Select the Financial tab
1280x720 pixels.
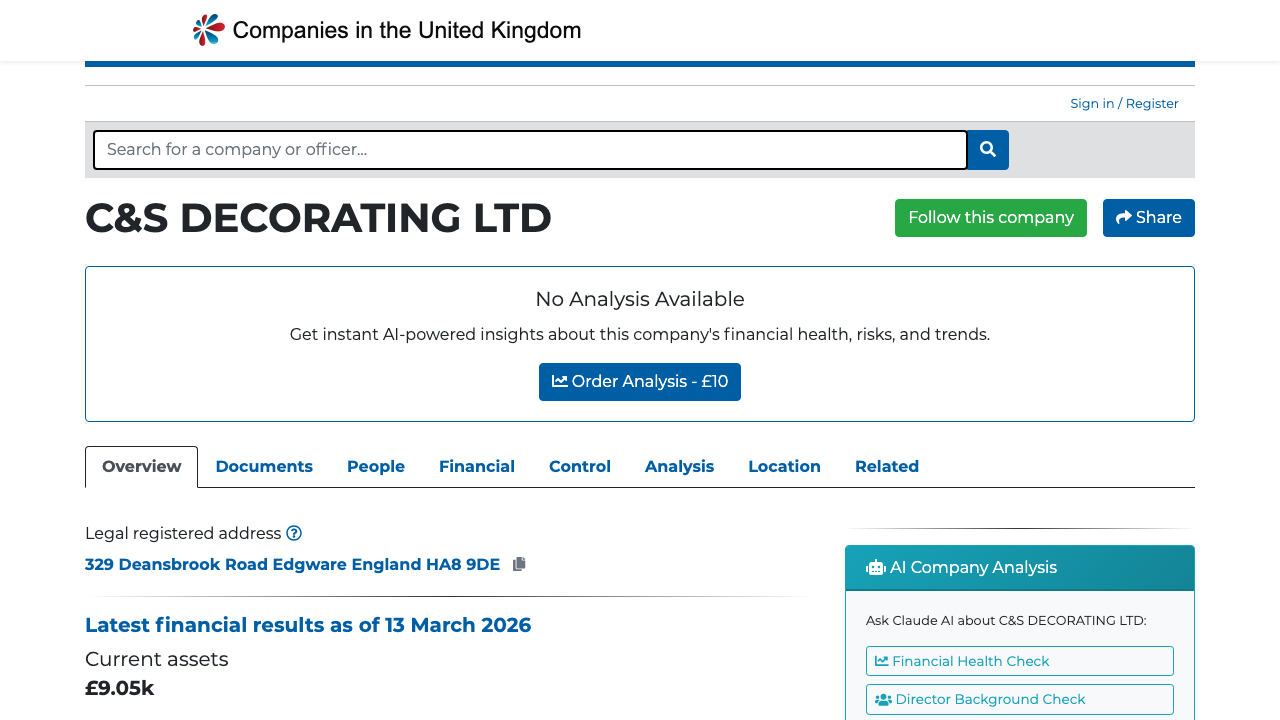click(x=477, y=467)
